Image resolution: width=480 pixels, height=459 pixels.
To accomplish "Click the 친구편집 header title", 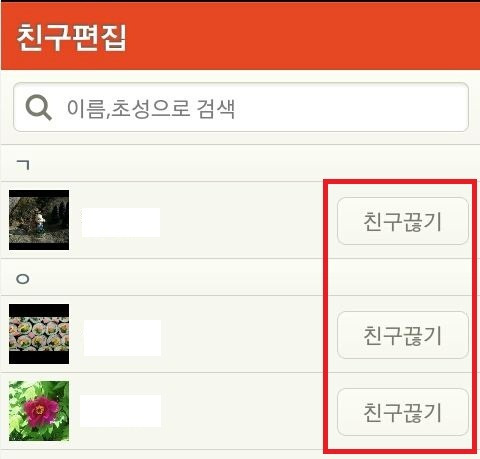I will point(72,37).
